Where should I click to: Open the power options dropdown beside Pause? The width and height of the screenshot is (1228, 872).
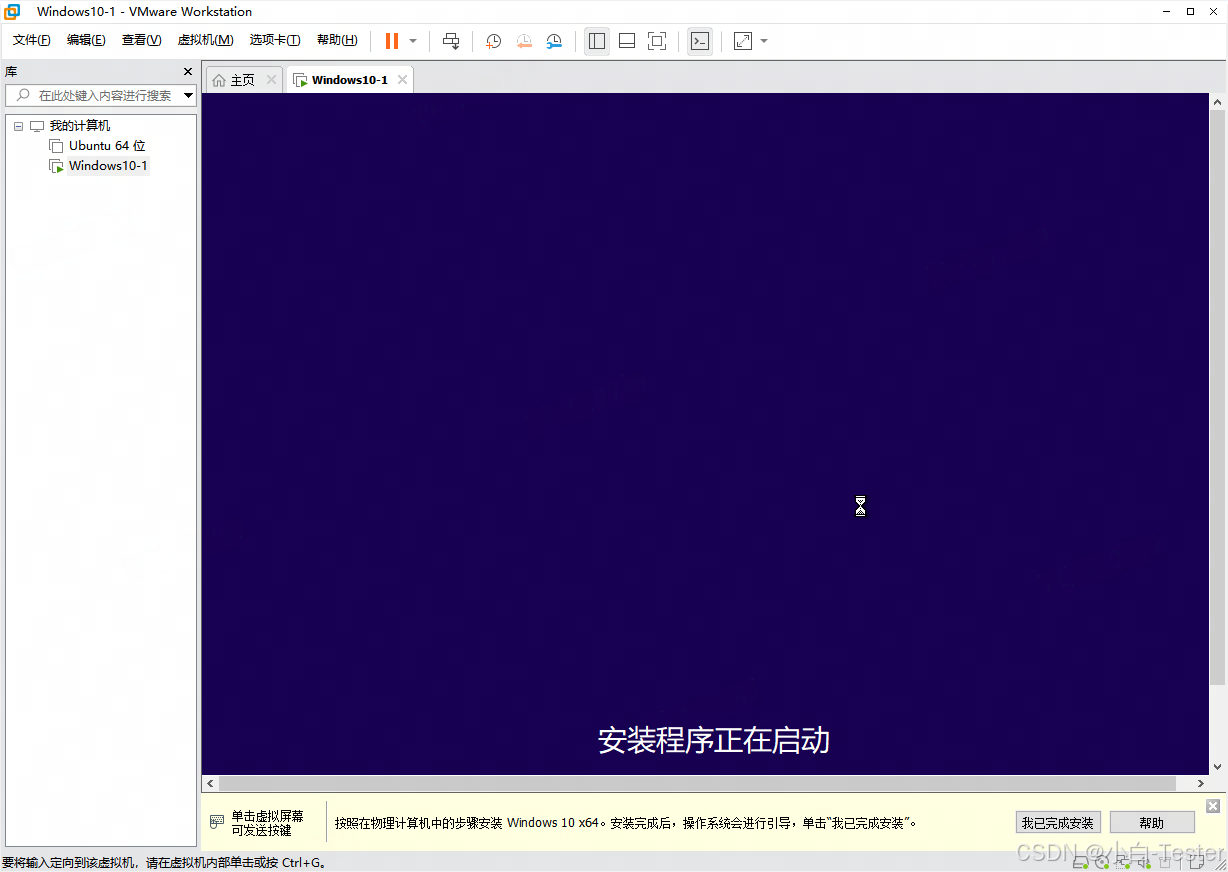tap(413, 41)
